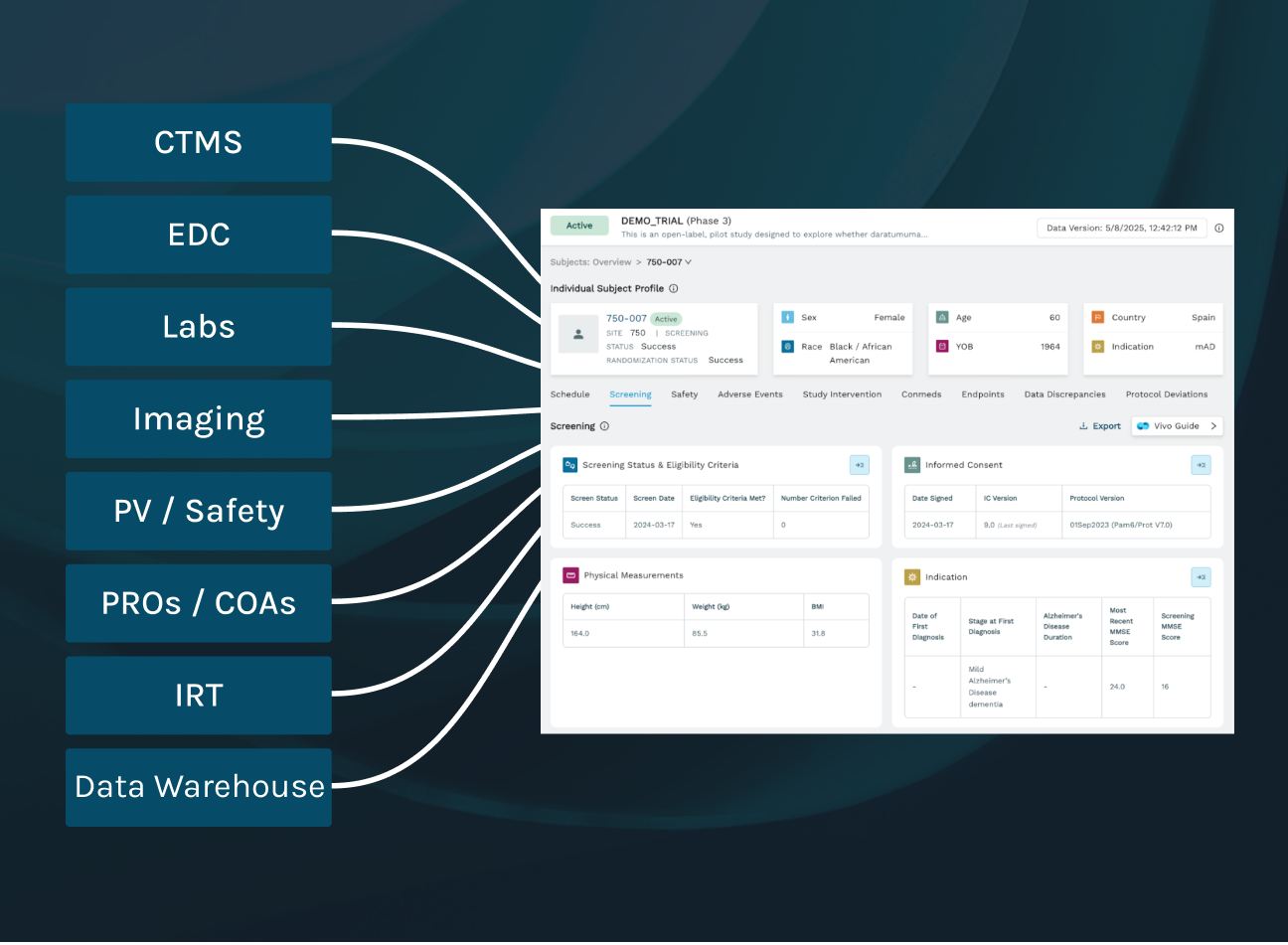Viewport: 1288px width, 945px height.
Task: Go to the Conmeds tab
Action: coord(921,394)
